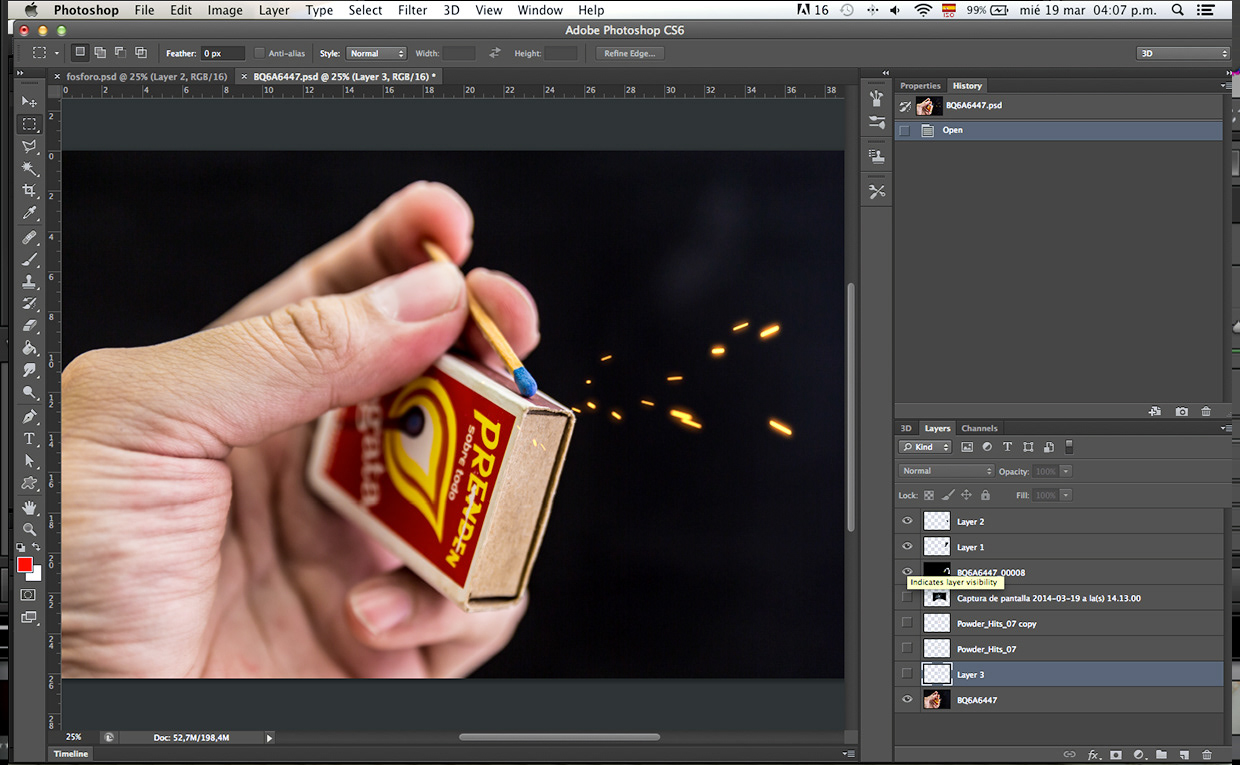
Task: Select the Paint Bucket tool
Action: point(29,348)
